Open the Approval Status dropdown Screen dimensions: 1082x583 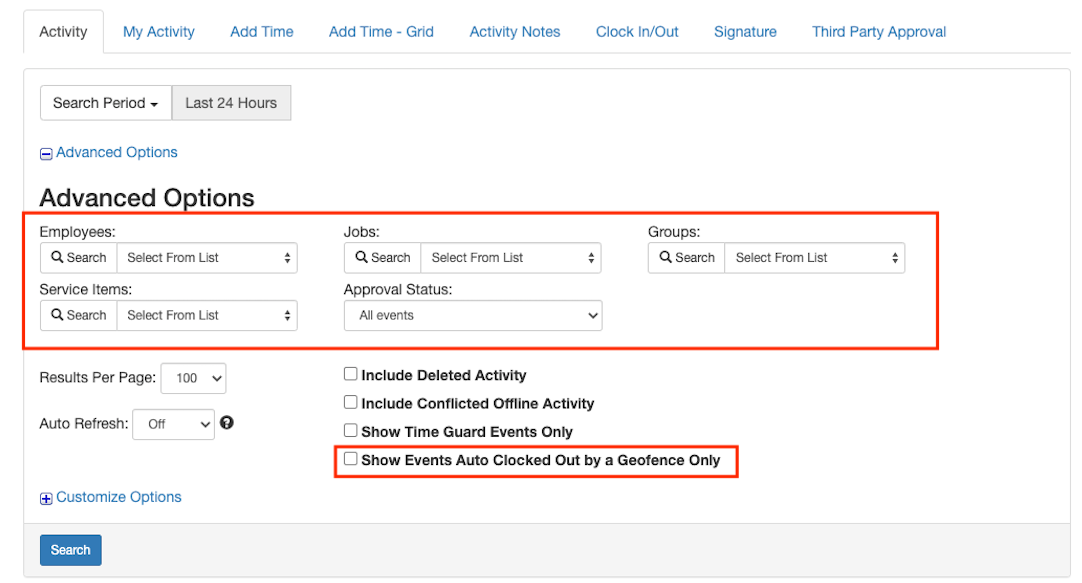[473, 315]
